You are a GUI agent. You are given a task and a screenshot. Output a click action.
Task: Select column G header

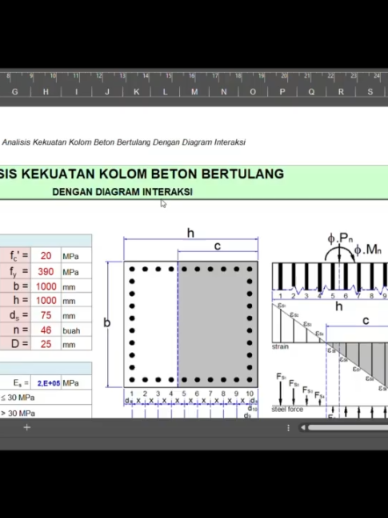pos(15,92)
